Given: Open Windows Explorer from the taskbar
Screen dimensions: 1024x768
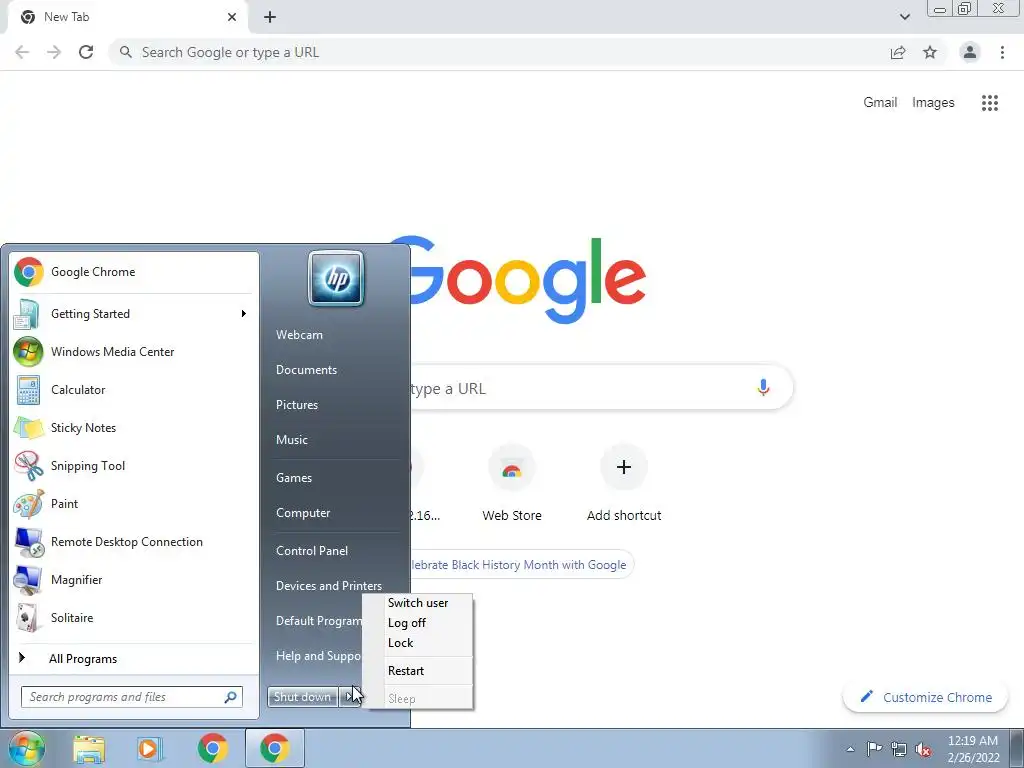Looking at the screenshot, I should click(x=89, y=748).
